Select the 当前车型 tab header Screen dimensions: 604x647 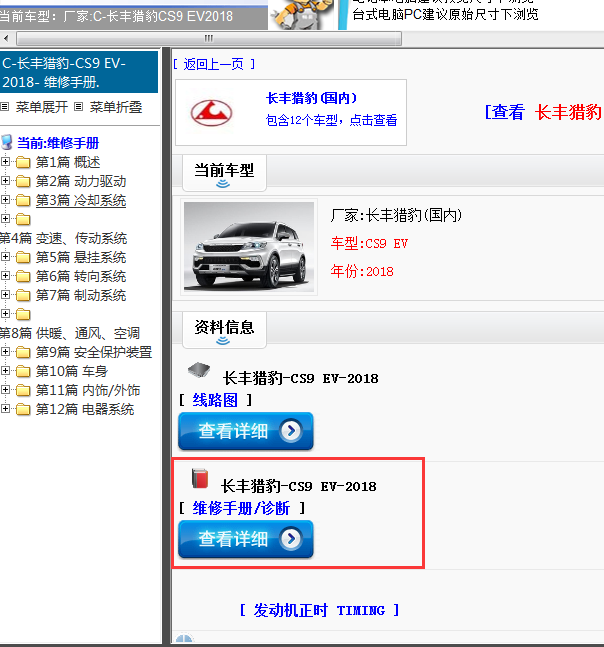click(224, 173)
